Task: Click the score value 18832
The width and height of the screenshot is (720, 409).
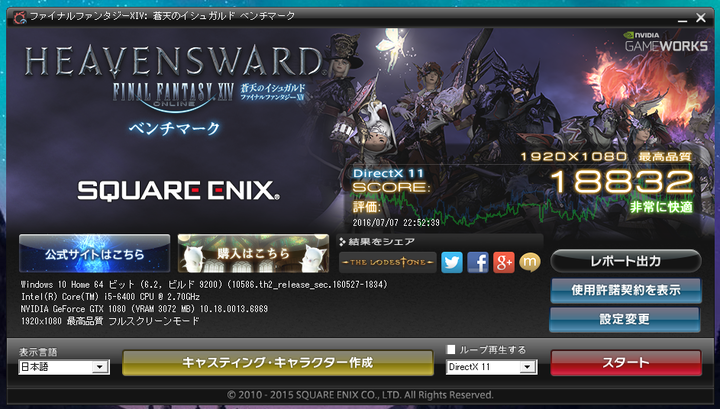Action: click(x=621, y=181)
